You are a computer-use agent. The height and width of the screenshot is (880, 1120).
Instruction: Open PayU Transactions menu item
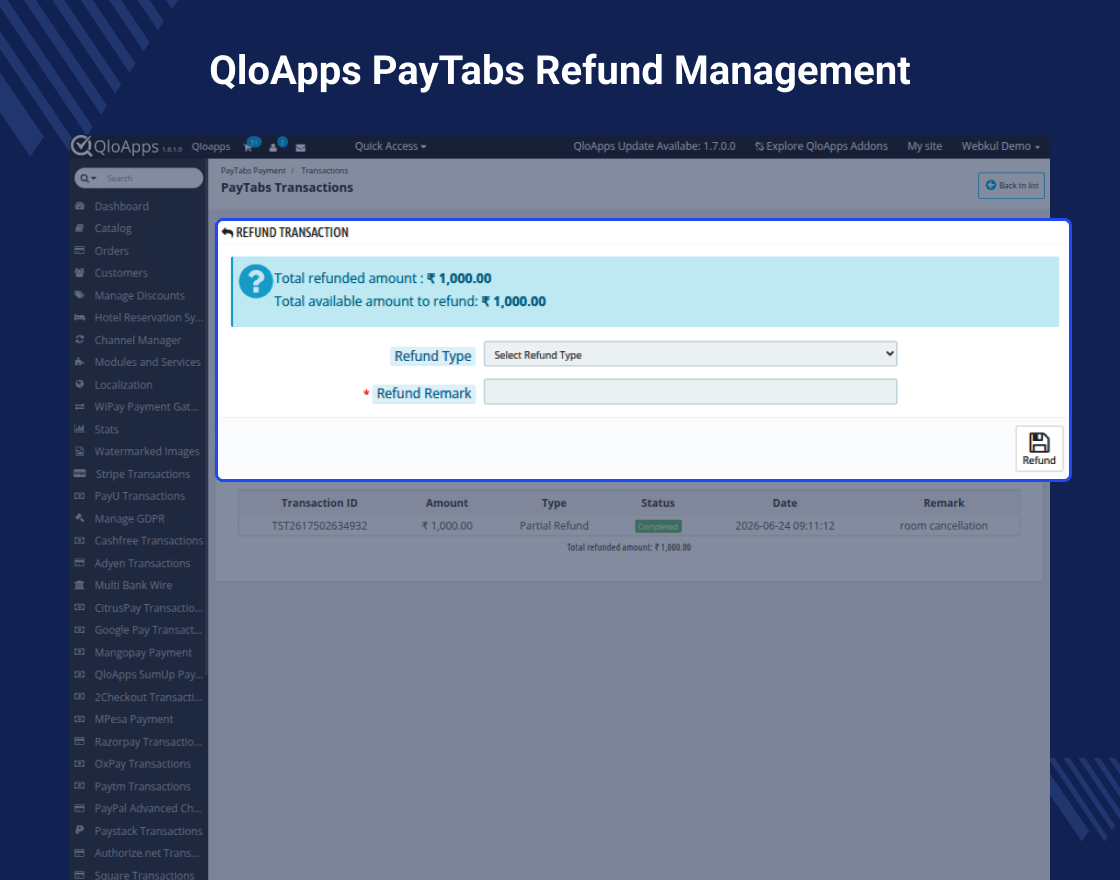click(x=139, y=496)
